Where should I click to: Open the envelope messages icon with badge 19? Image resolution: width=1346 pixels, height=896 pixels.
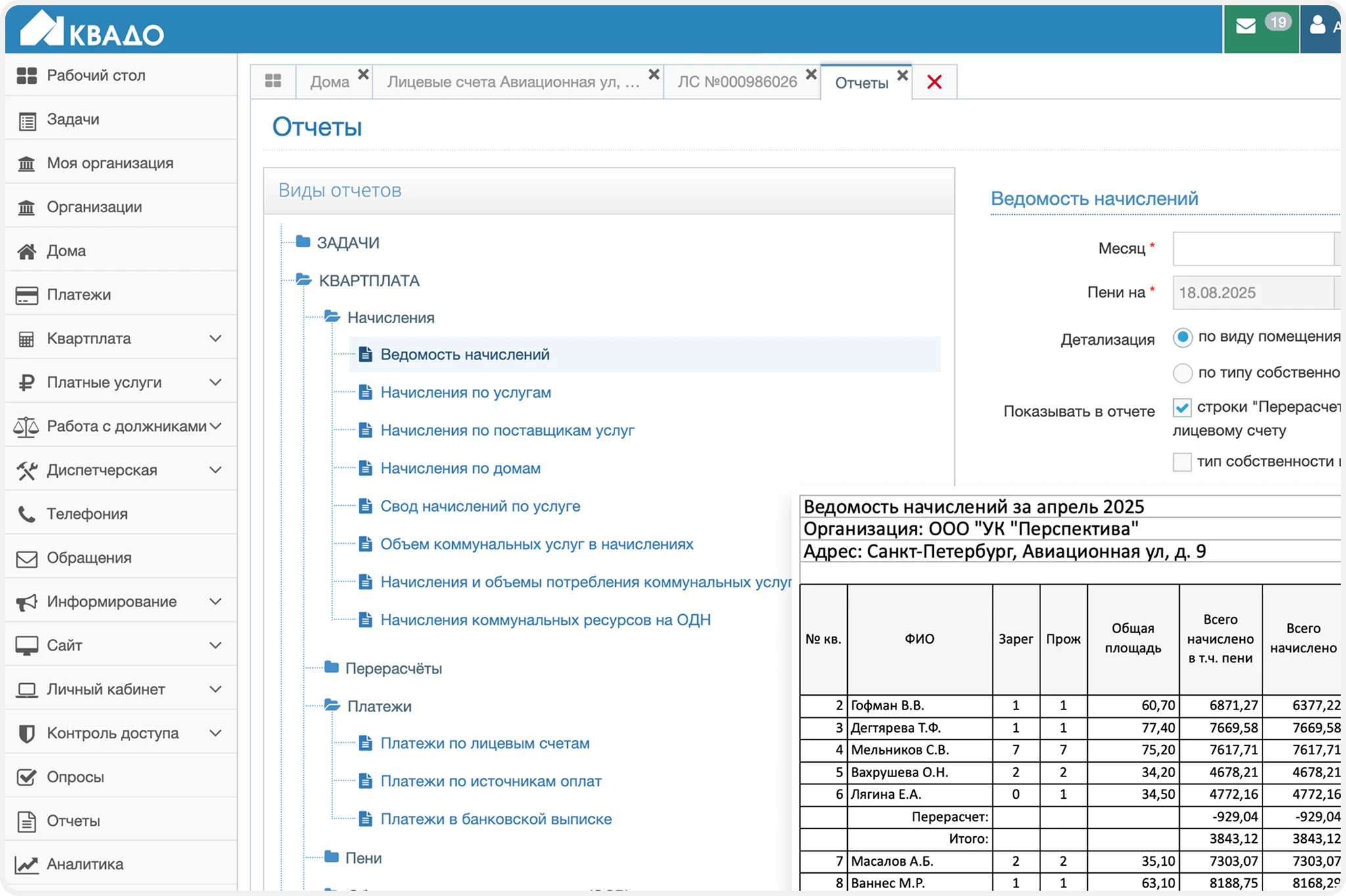pyautogui.click(x=1247, y=26)
